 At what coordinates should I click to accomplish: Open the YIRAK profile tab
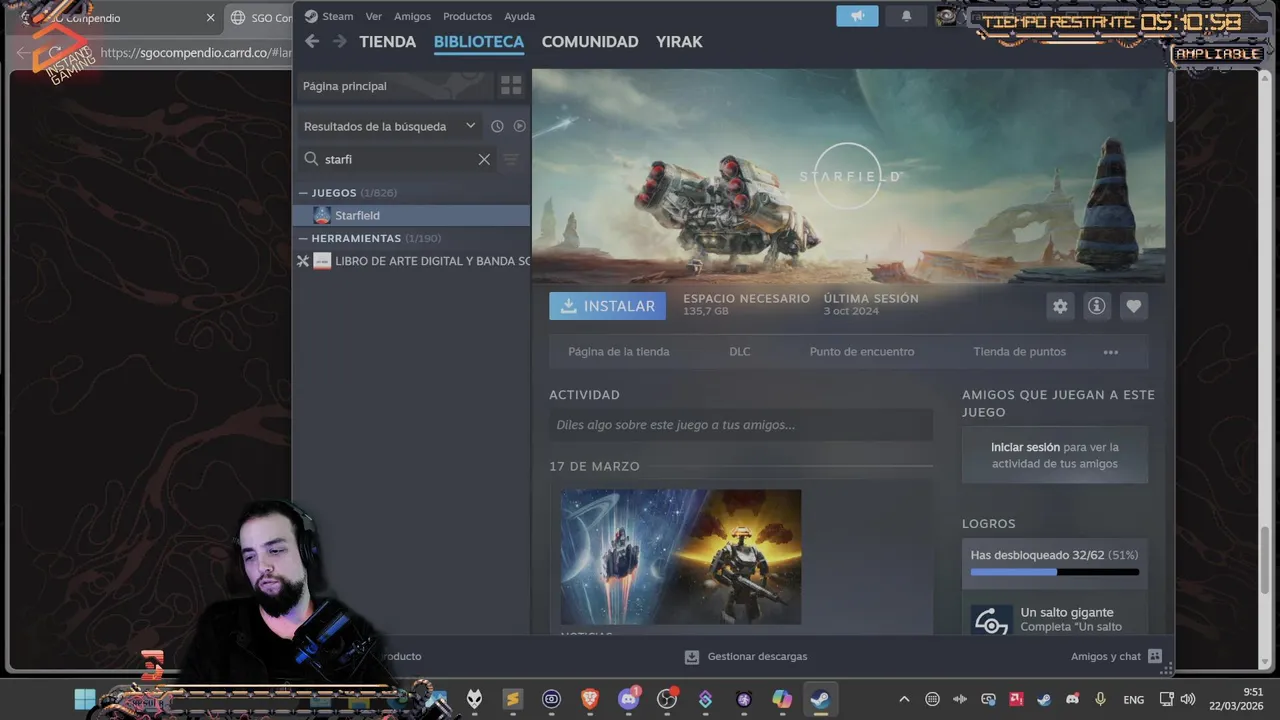[x=679, y=42]
